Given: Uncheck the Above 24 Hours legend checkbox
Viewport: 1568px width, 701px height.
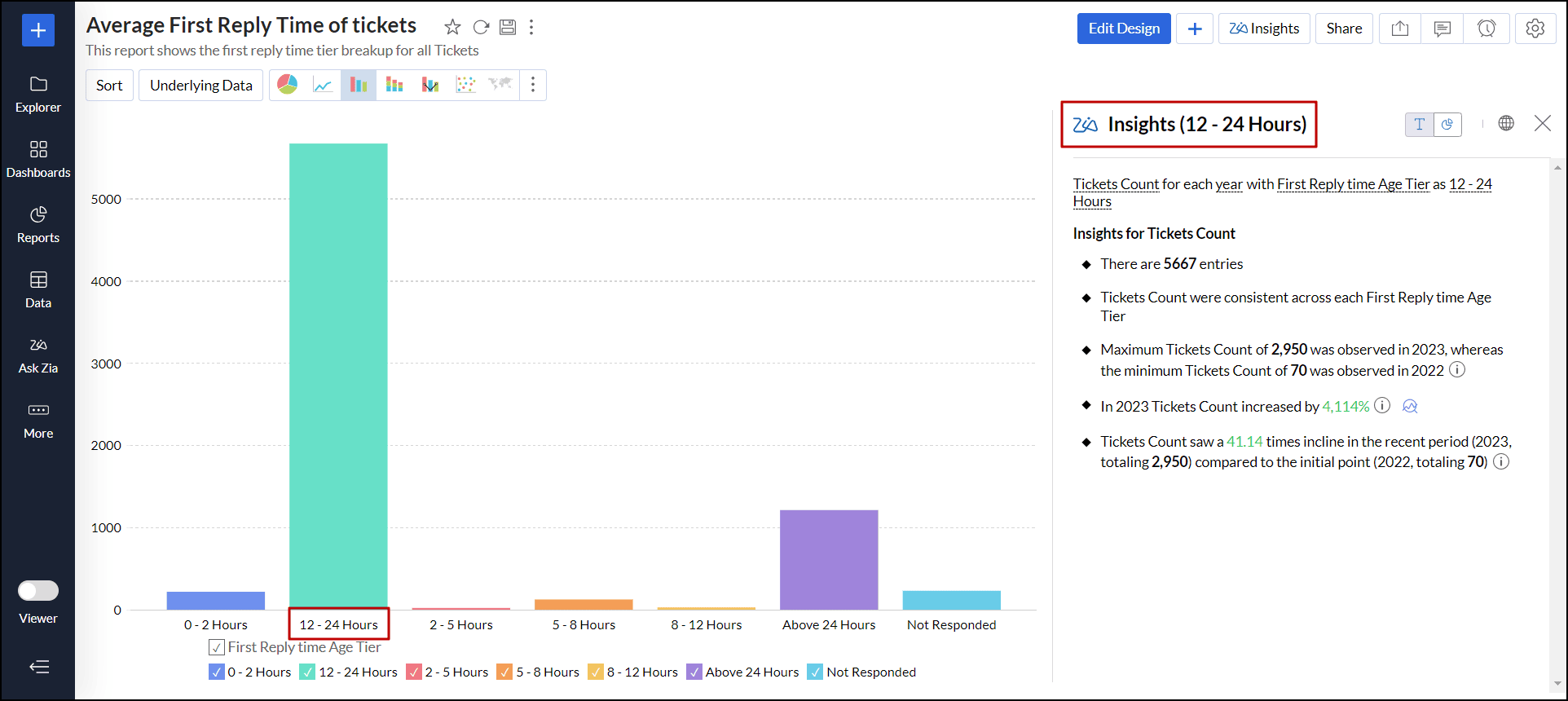Looking at the screenshot, I should (x=694, y=672).
